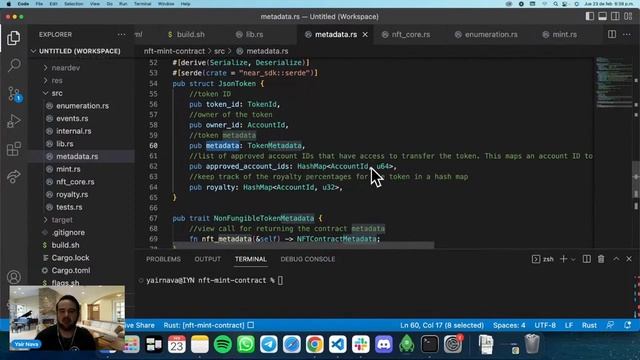This screenshot has width=640, height=360.
Task: Open editor more actions menu
Action: (x=627, y=34)
